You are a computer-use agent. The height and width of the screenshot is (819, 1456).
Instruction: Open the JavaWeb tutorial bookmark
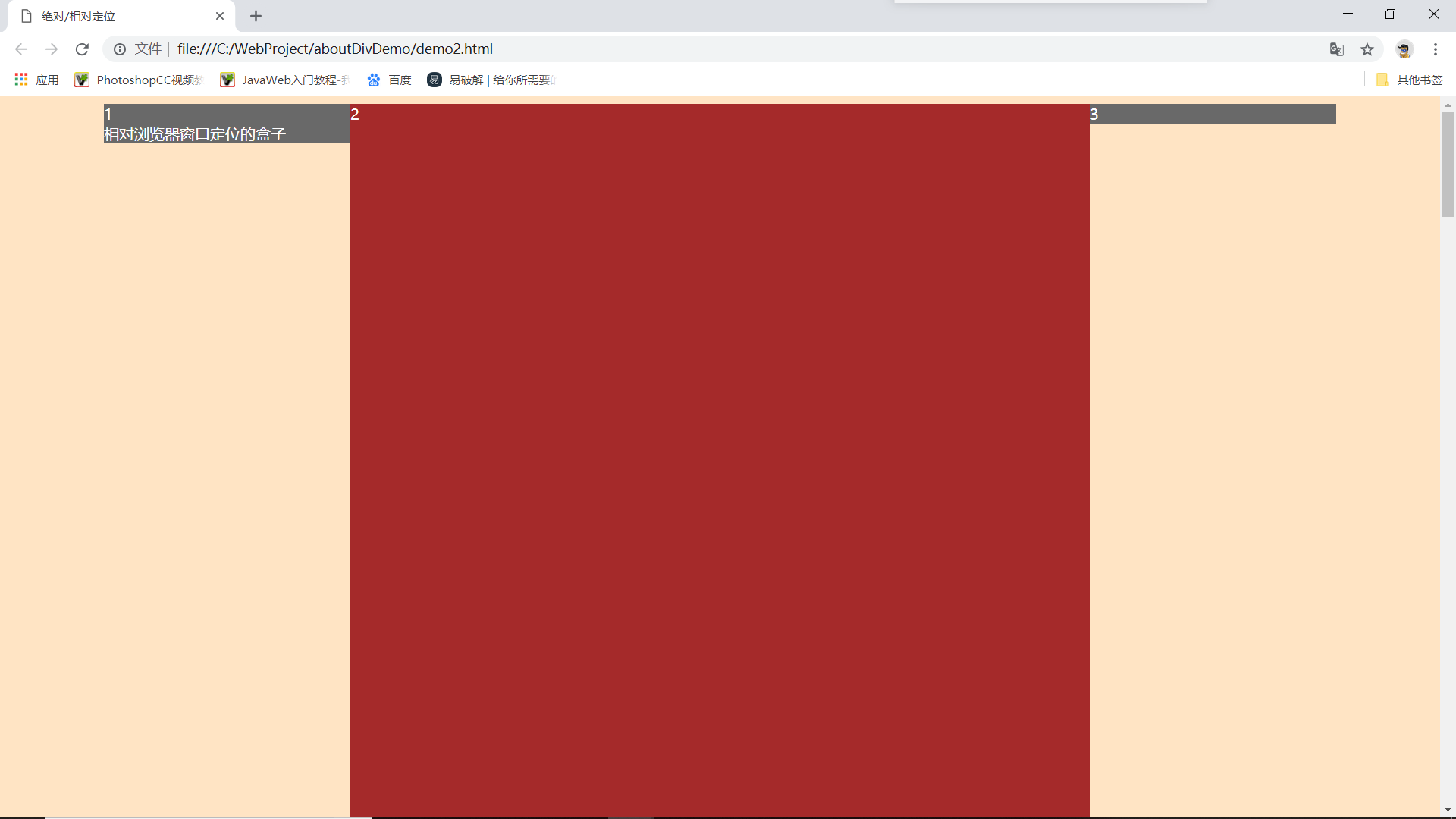(x=285, y=80)
